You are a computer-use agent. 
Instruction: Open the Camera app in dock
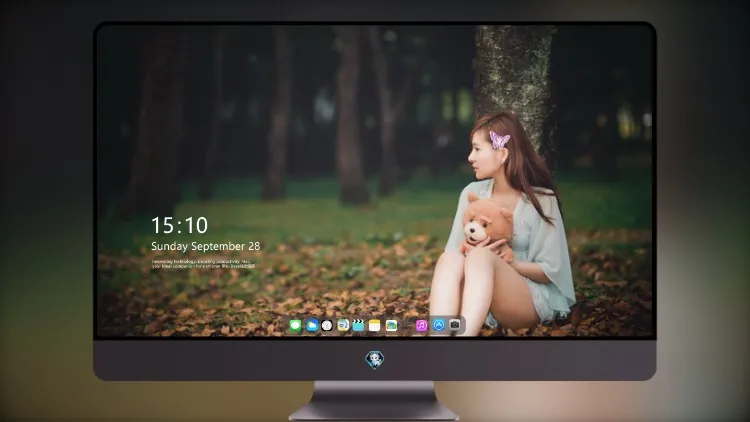[x=455, y=325]
